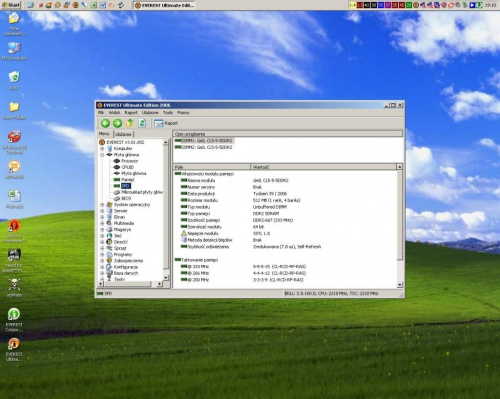Click the Napięcie modułu warning icon
Viewport: 500px width, 399px height.
point(184,233)
